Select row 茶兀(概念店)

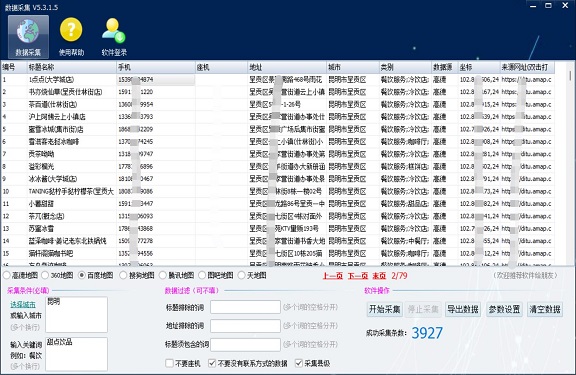(x=278, y=216)
